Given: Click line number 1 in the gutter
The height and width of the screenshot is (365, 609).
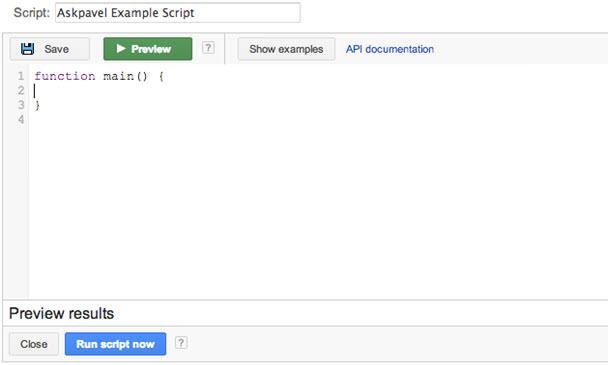Looking at the screenshot, I should (21, 76).
